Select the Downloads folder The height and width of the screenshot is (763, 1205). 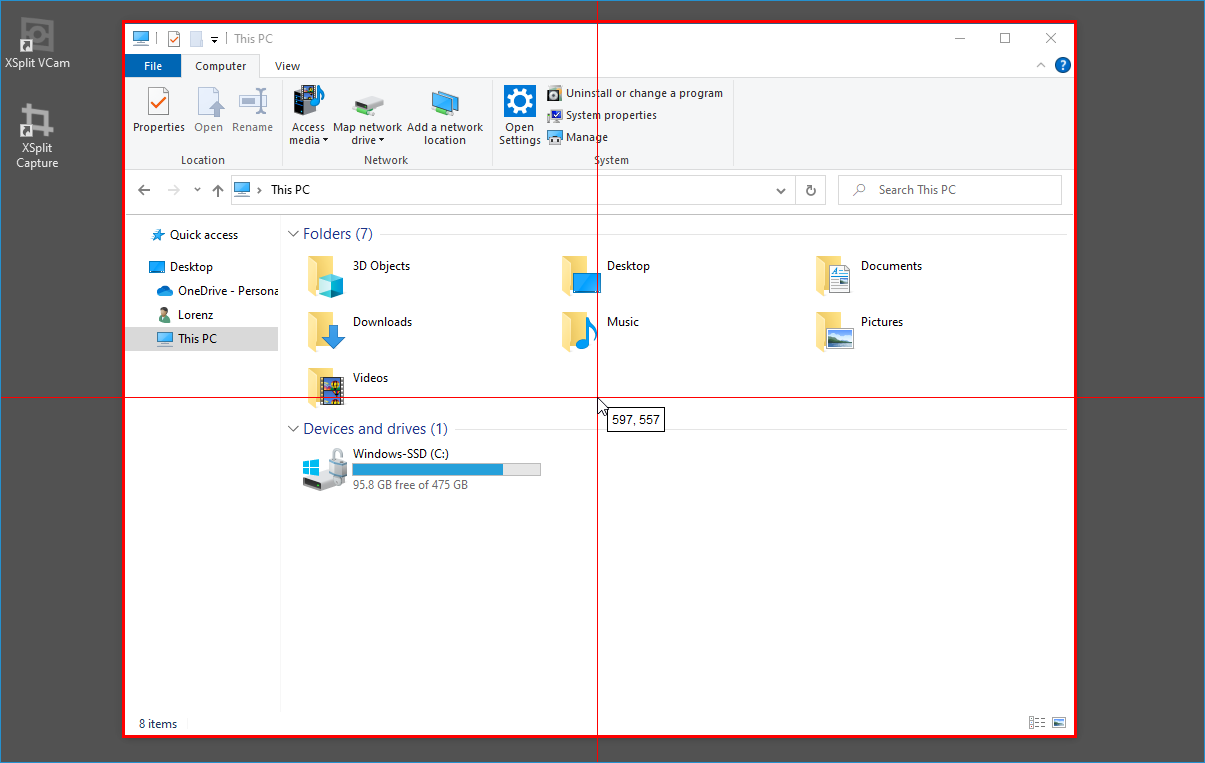[x=360, y=330]
